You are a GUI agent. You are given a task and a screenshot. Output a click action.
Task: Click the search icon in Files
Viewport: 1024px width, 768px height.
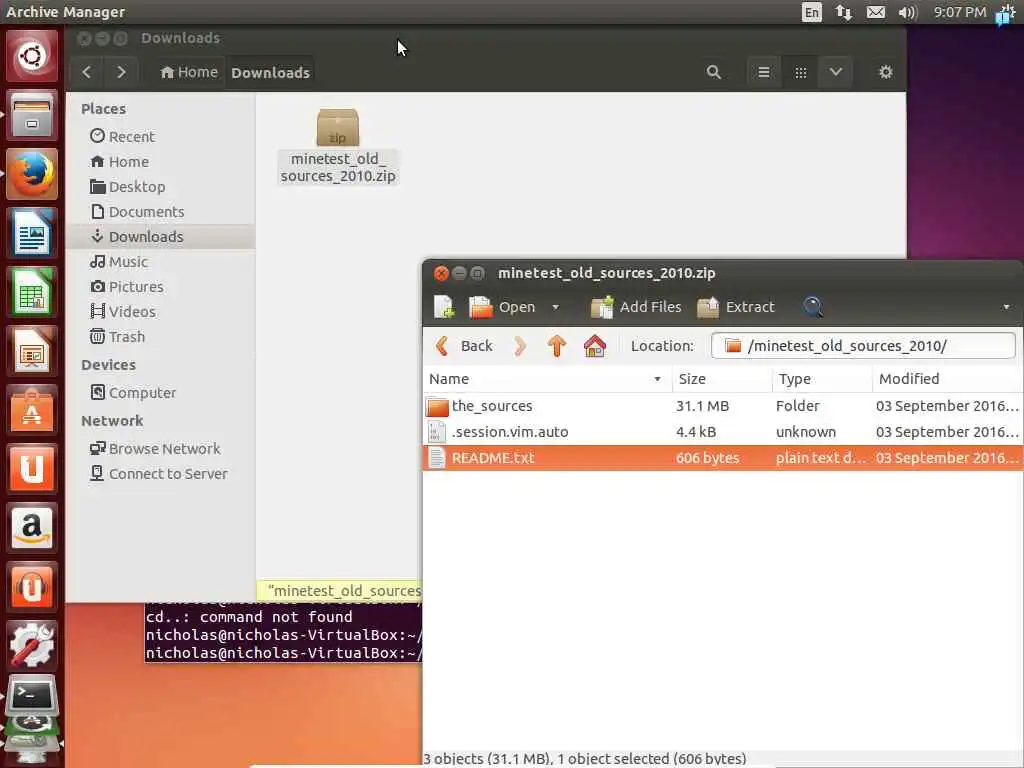tap(714, 72)
